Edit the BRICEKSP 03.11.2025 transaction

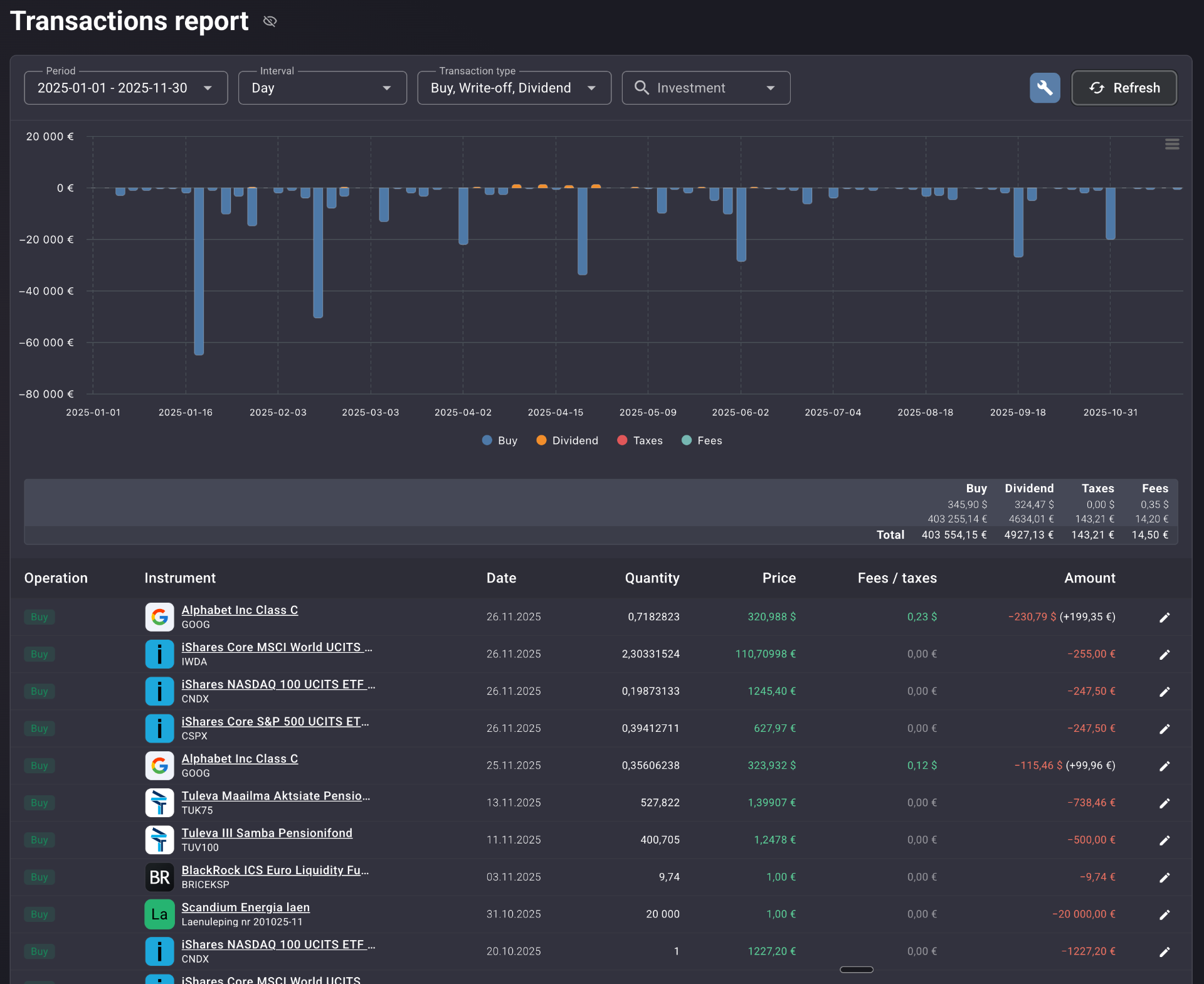point(1164,877)
